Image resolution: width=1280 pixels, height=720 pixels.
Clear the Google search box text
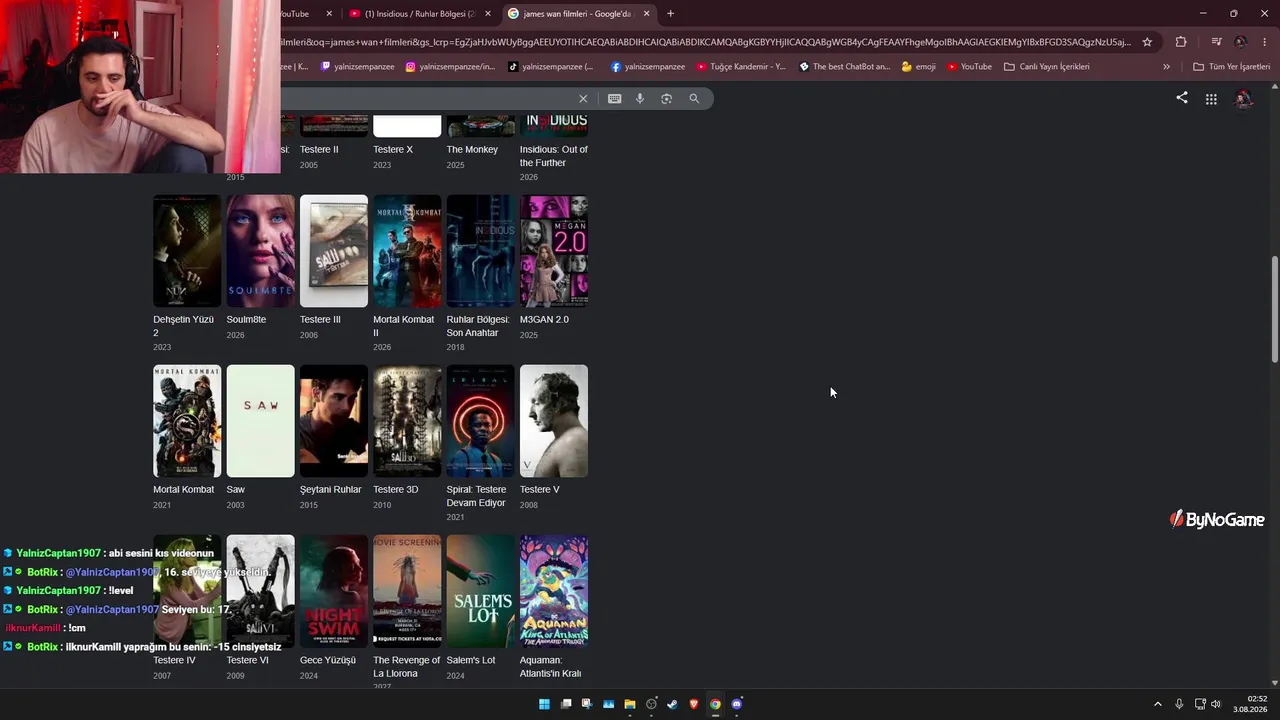(x=583, y=98)
